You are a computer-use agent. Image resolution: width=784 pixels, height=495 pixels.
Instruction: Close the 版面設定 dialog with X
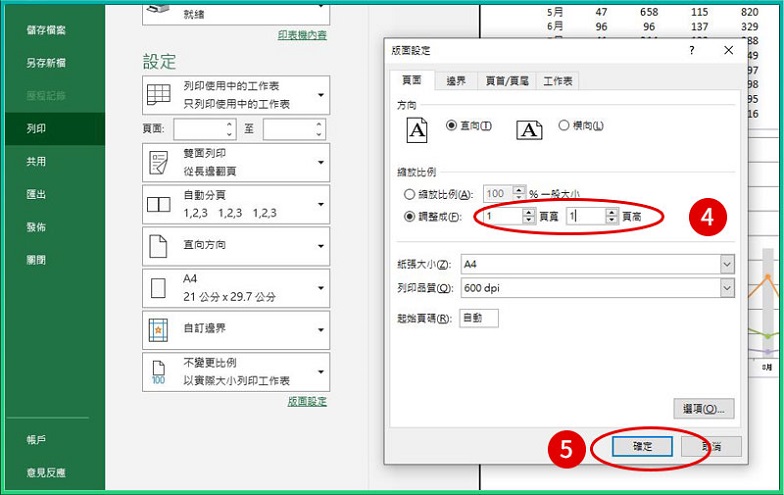pyautogui.click(x=728, y=50)
